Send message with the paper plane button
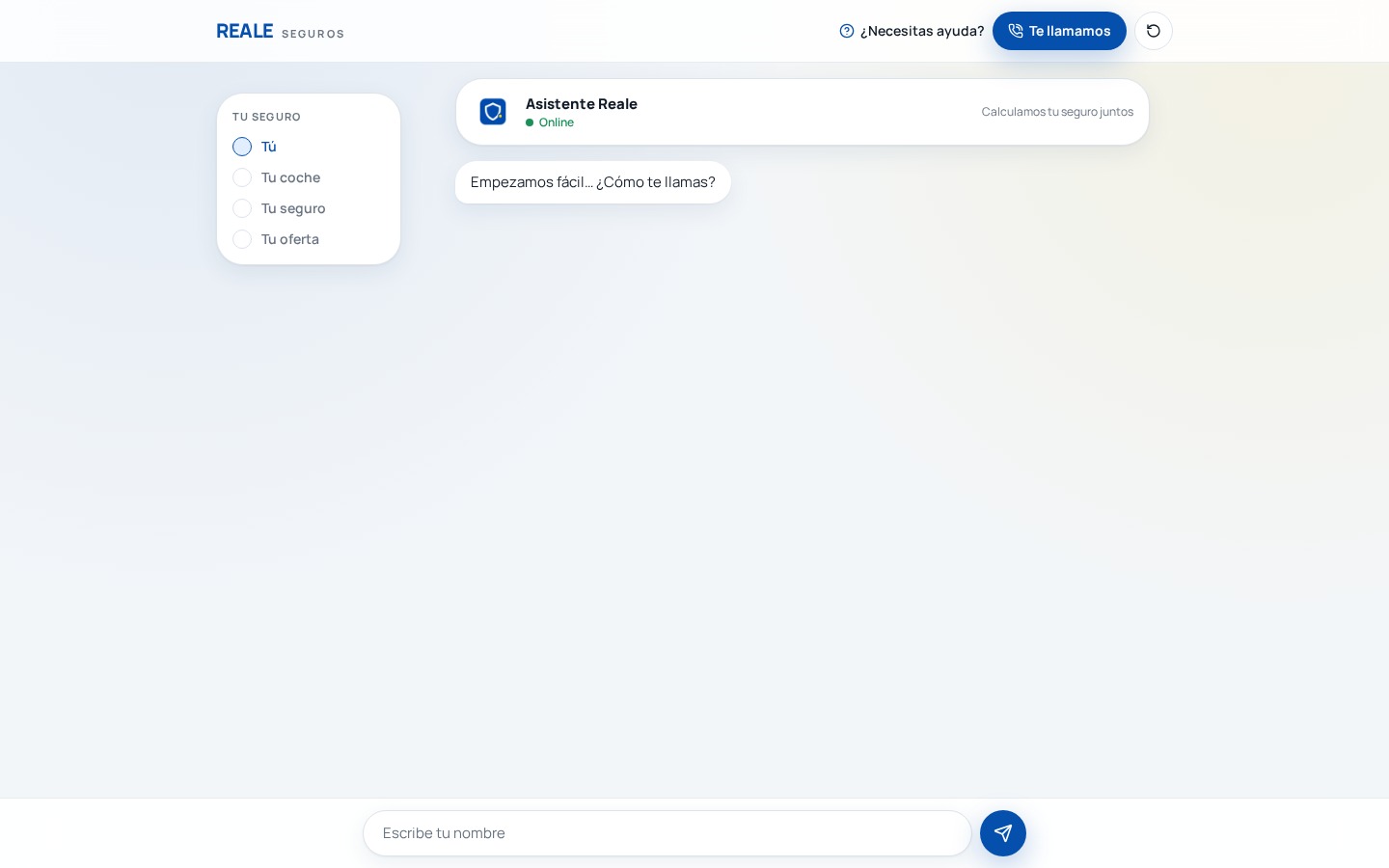Viewport: 1389px width, 868px height. [1003, 833]
